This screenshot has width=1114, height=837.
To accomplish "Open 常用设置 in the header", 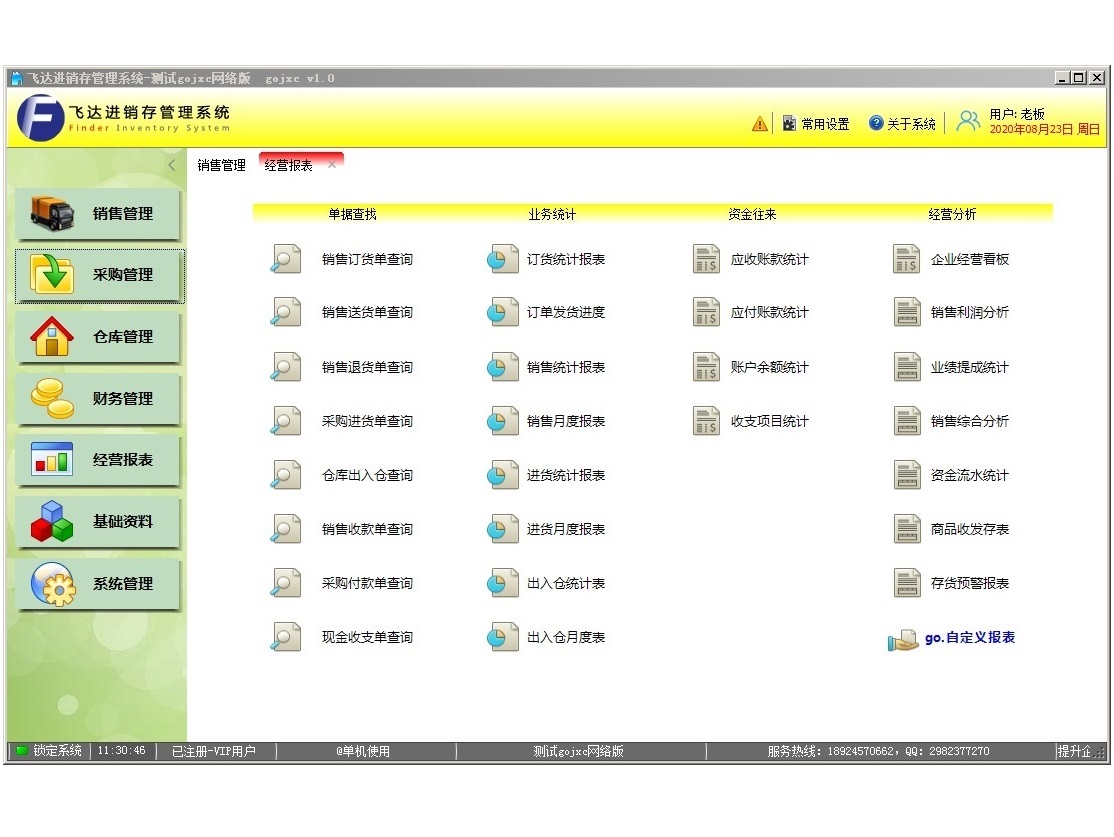I will pos(816,124).
